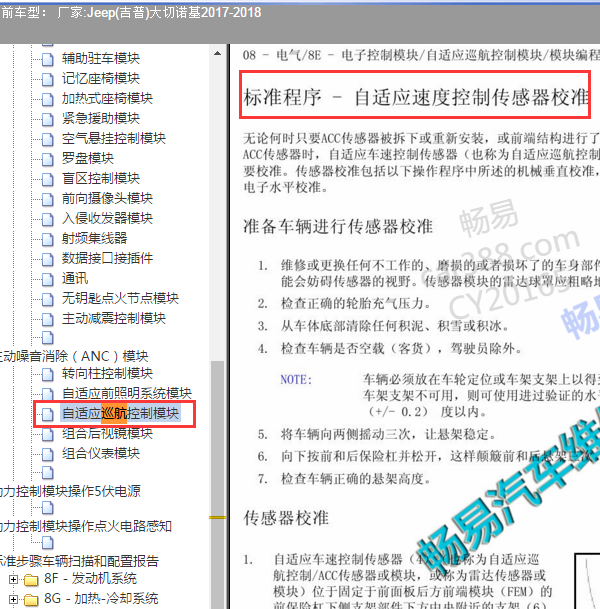The height and width of the screenshot is (609, 600).
Task: Select 通讯 entry in tree
Action: 75,278
